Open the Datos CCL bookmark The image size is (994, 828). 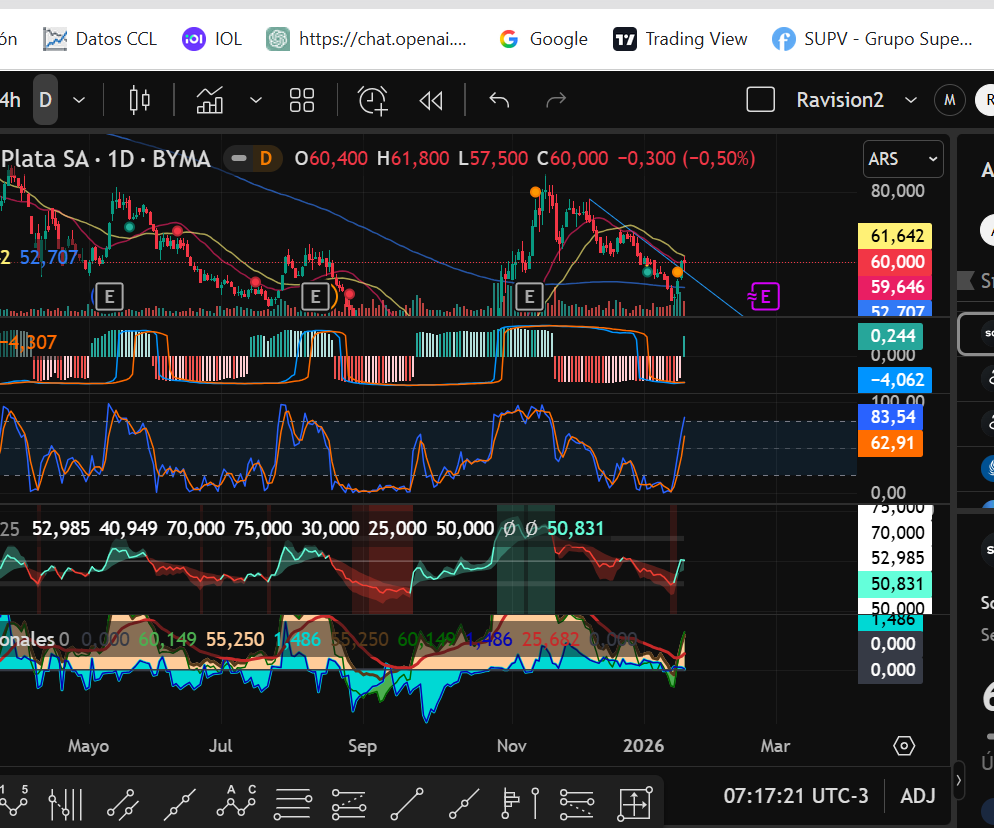[101, 39]
